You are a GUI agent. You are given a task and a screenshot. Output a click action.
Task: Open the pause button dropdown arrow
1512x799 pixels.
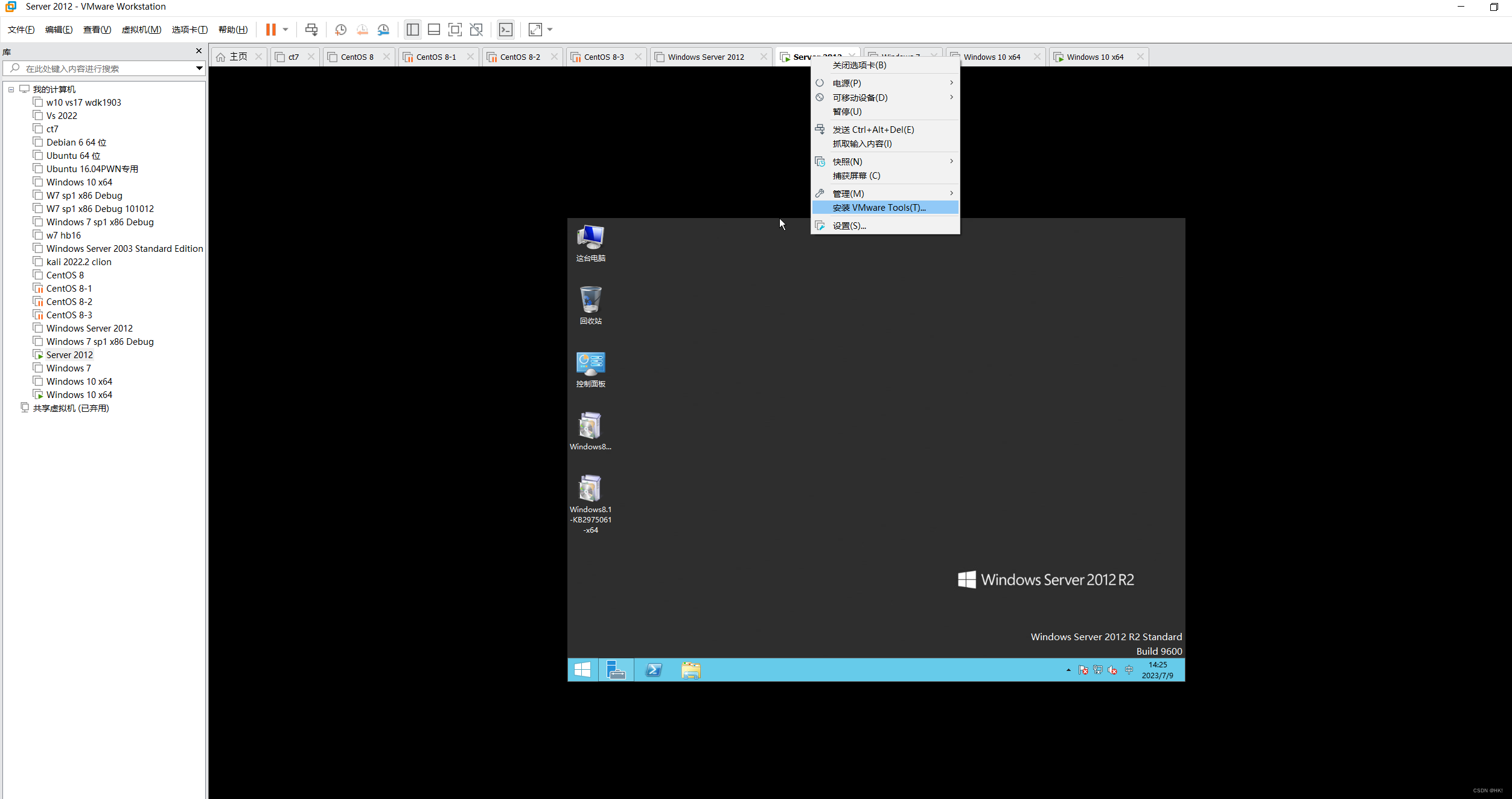[285, 29]
